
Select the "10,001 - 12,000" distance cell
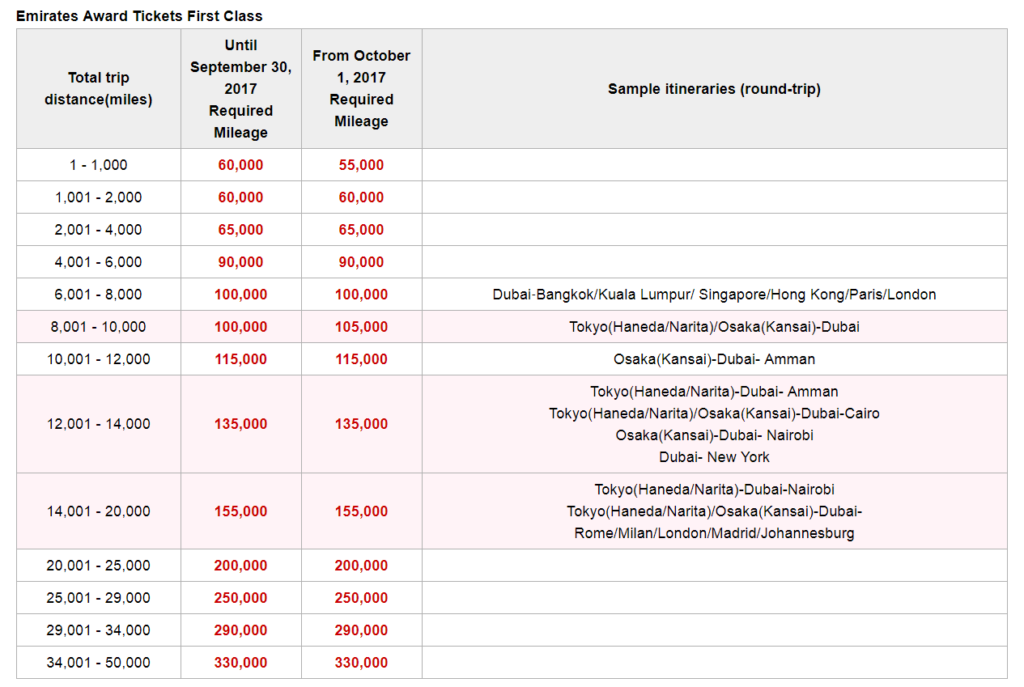pyautogui.click(x=99, y=359)
